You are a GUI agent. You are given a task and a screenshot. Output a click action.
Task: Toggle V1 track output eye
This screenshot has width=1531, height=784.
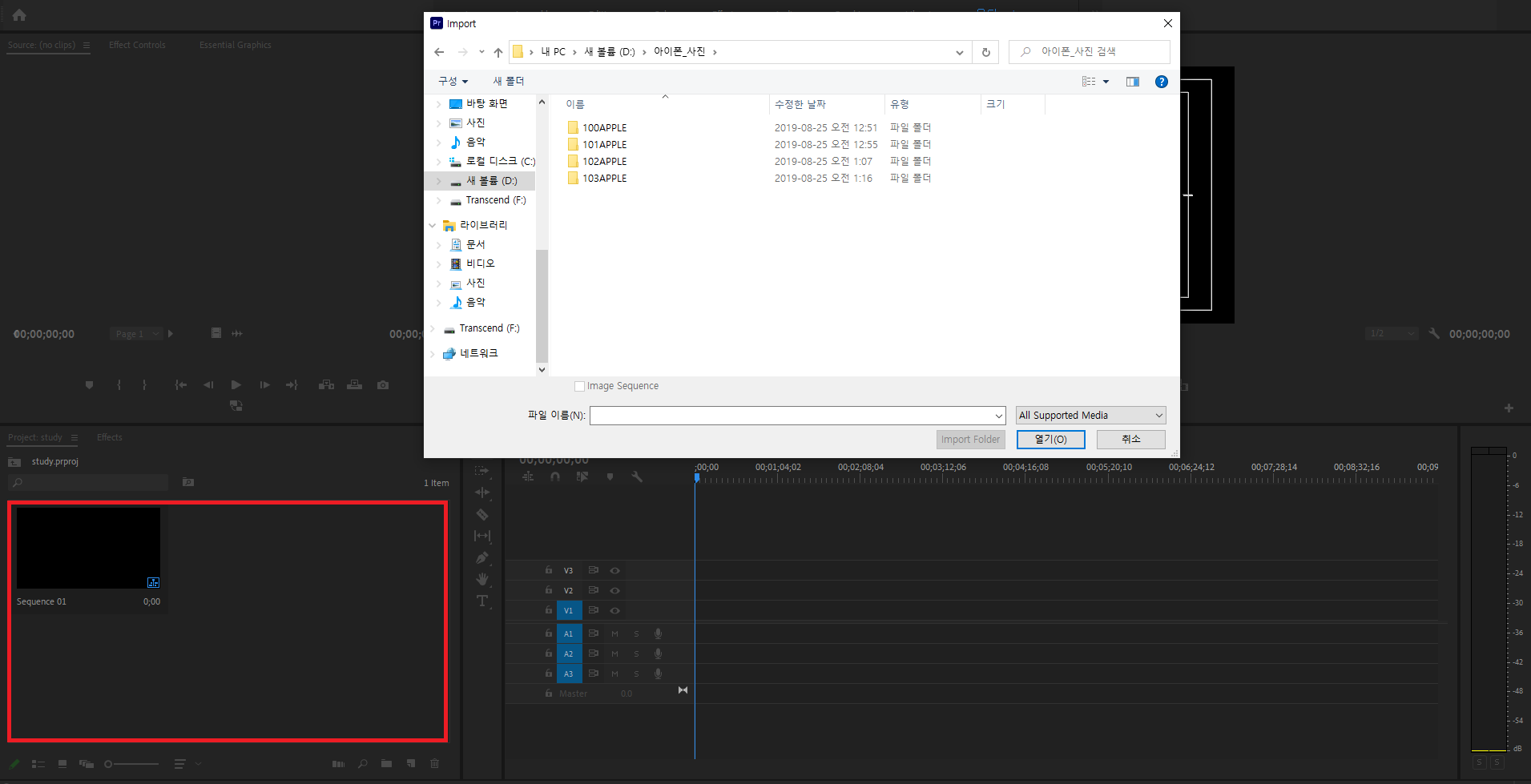pyautogui.click(x=614, y=610)
